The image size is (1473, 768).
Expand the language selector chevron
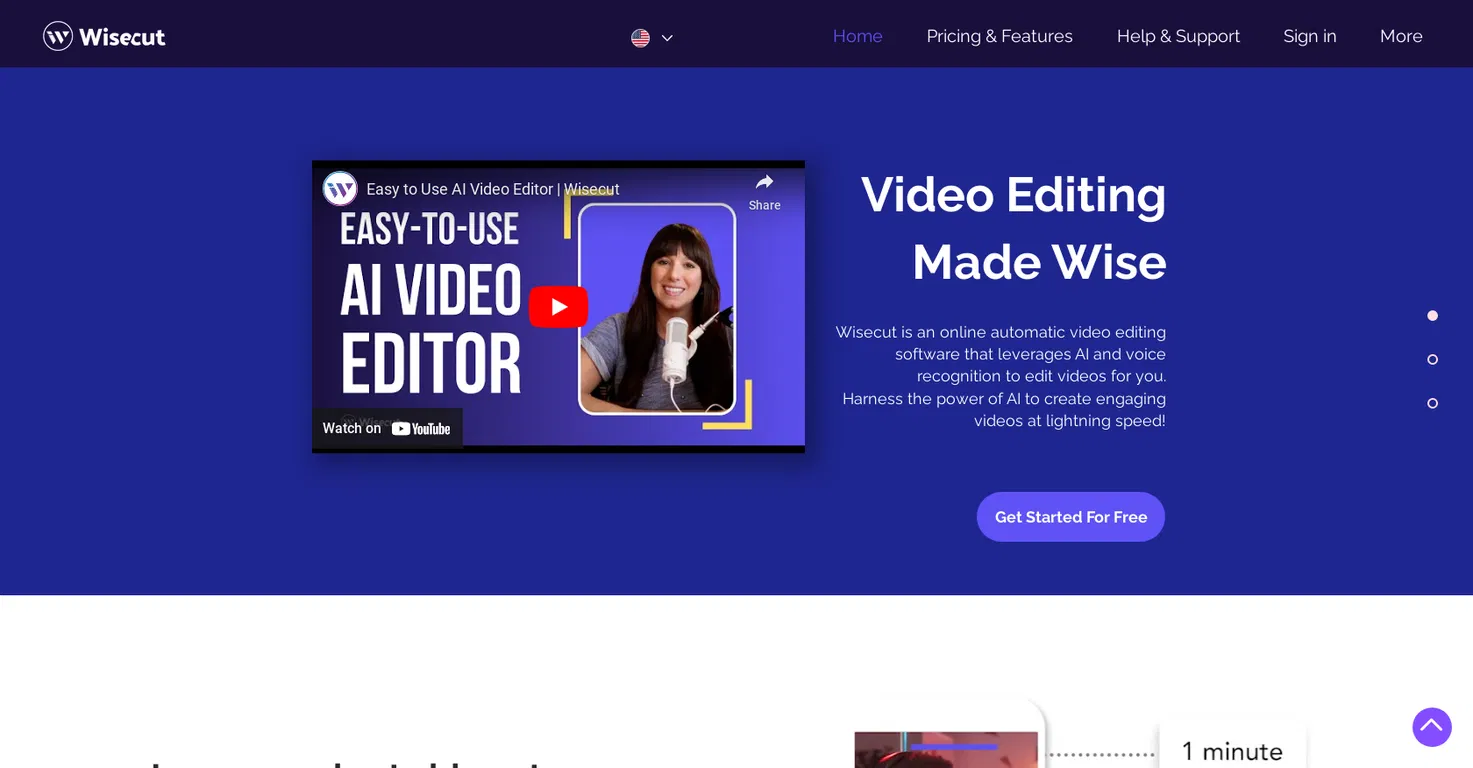(667, 38)
